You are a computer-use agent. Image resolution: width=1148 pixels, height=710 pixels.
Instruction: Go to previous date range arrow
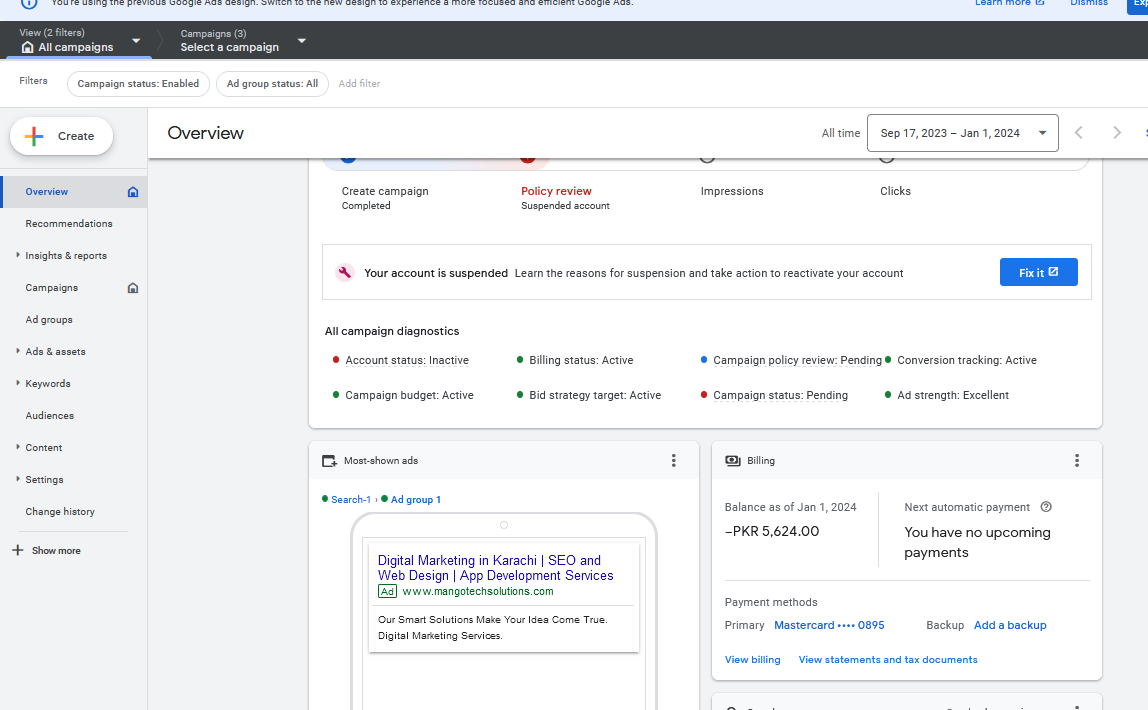coord(1078,132)
